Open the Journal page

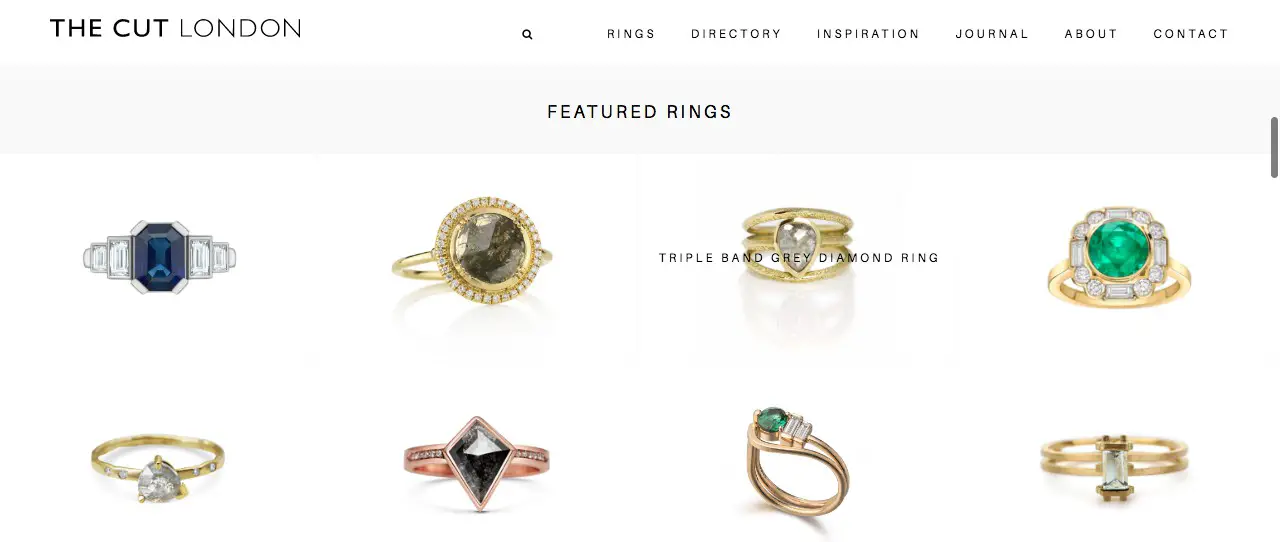(992, 34)
